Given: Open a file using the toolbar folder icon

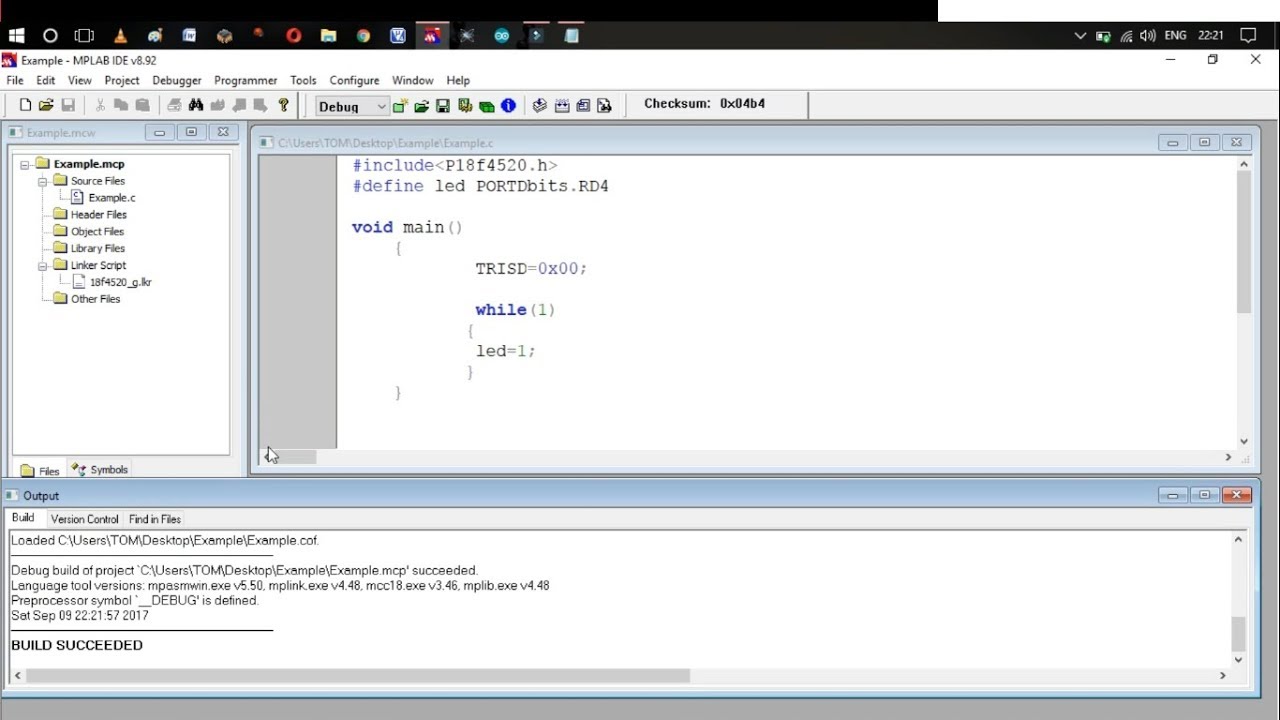Looking at the screenshot, I should [x=46, y=105].
